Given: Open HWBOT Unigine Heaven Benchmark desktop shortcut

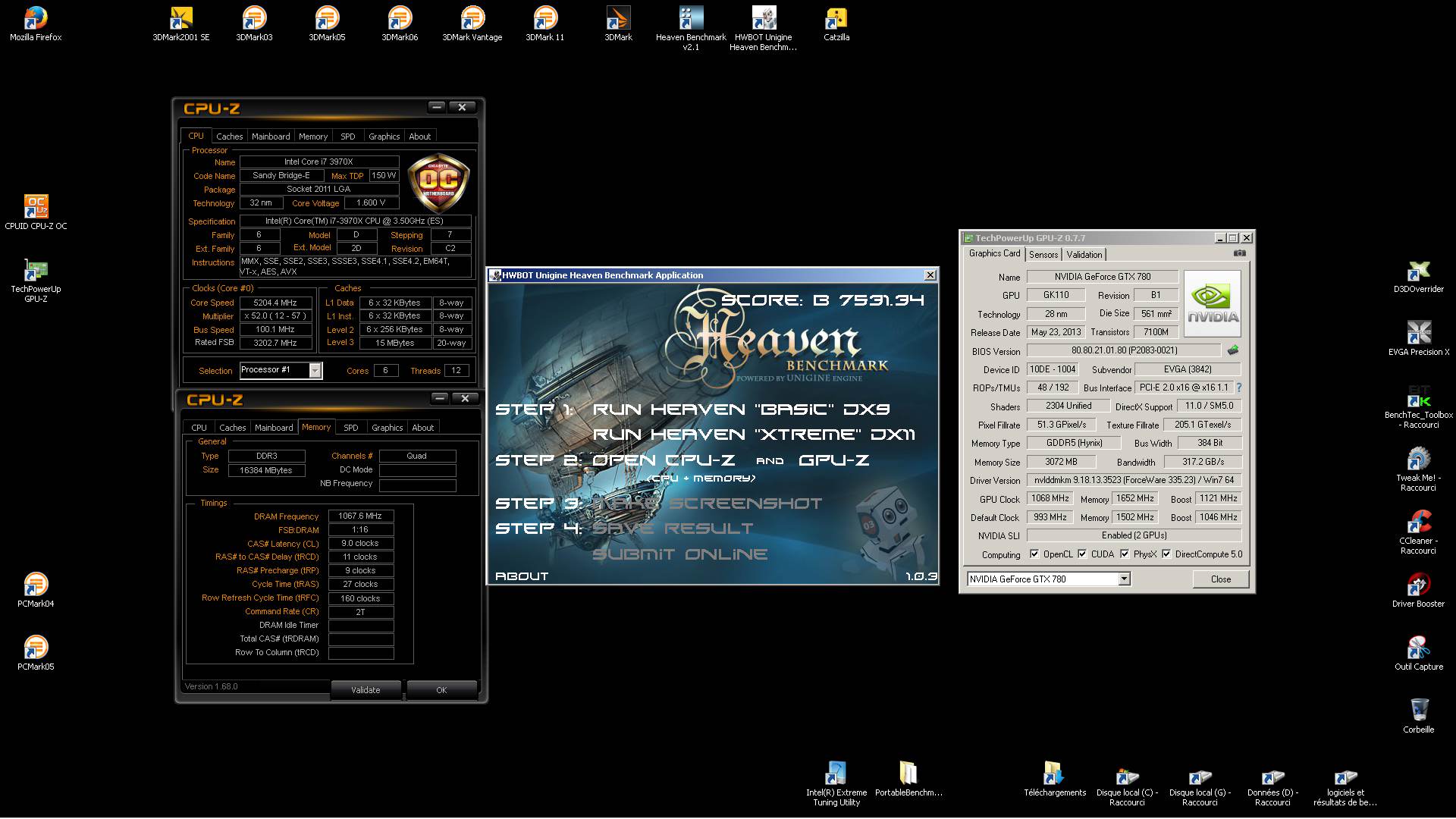Looking at the screenshot, I should tap(764, 28).
